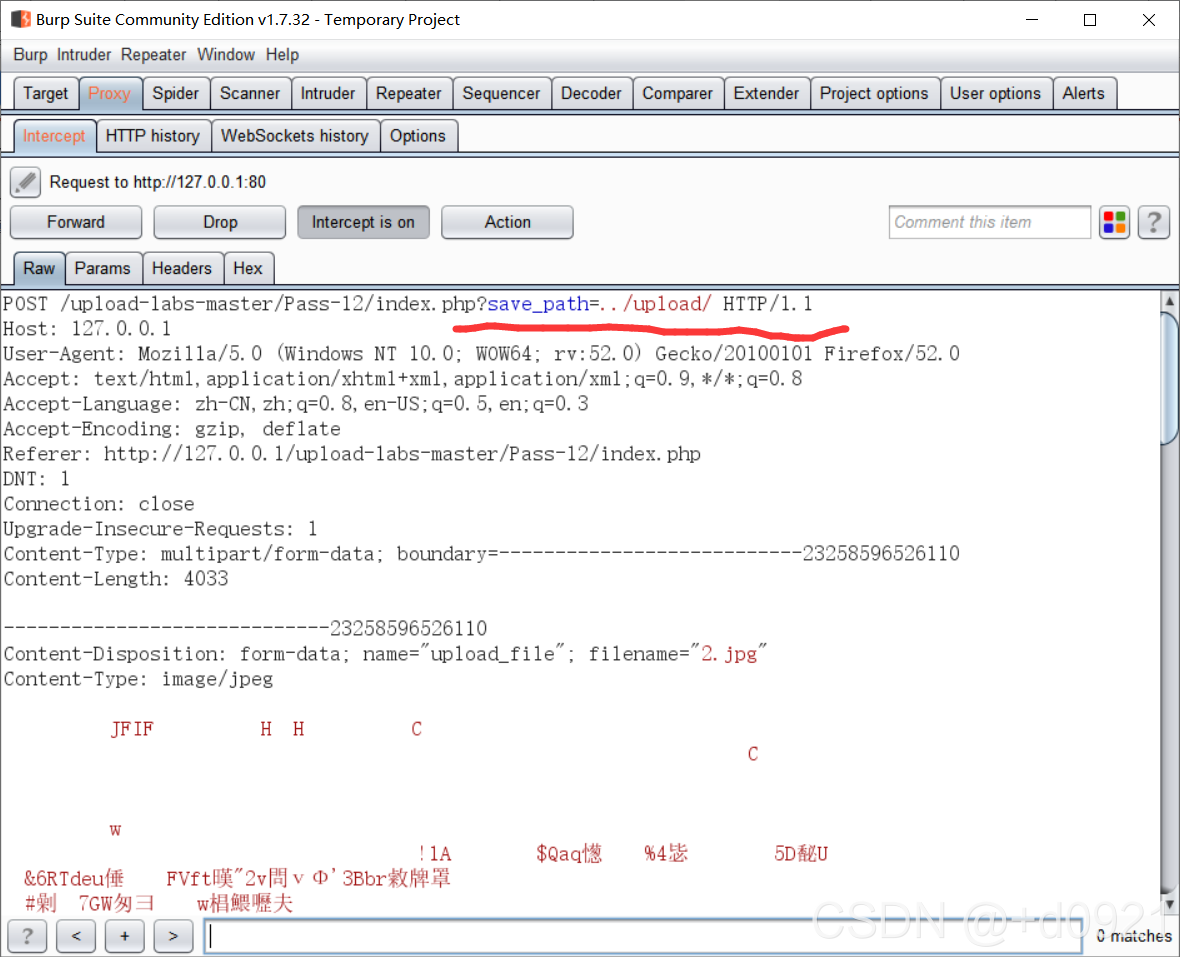The width and height of the screenshot is (1180, 957).
Task: Open the Project options tab
Action: pos(874,93)
